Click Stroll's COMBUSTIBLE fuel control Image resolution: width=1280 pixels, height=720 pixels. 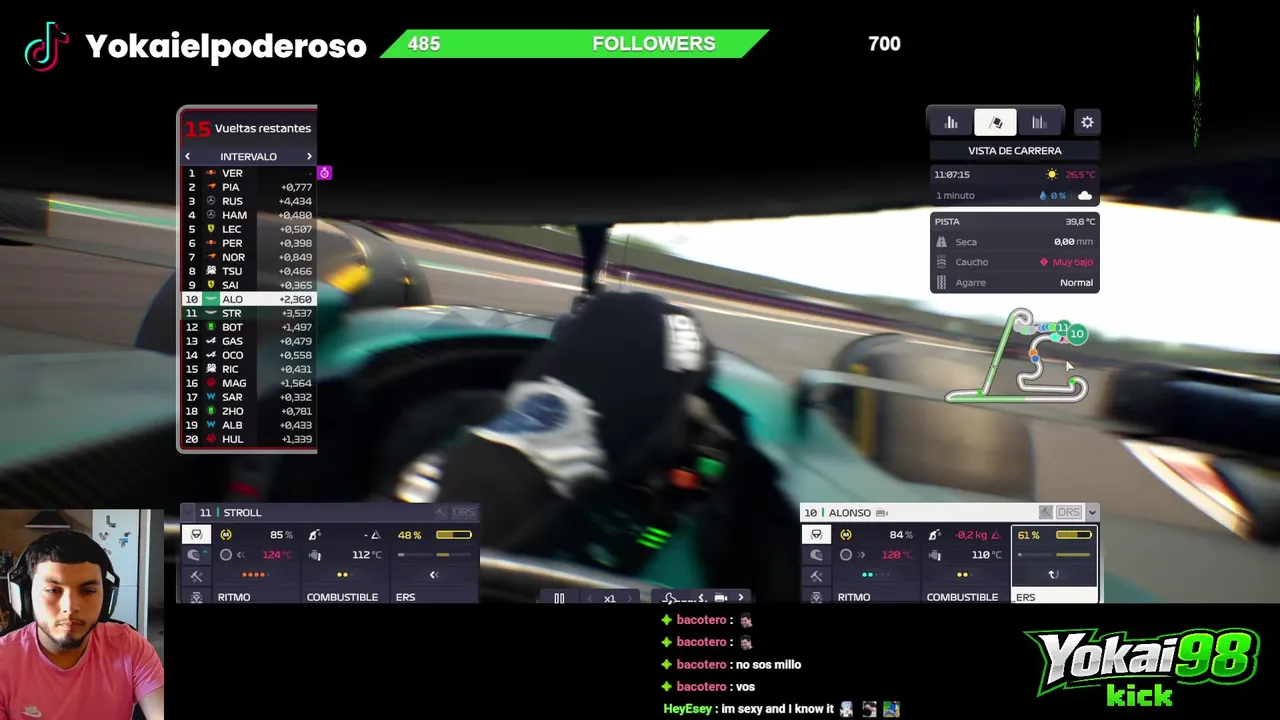[342, 597]
